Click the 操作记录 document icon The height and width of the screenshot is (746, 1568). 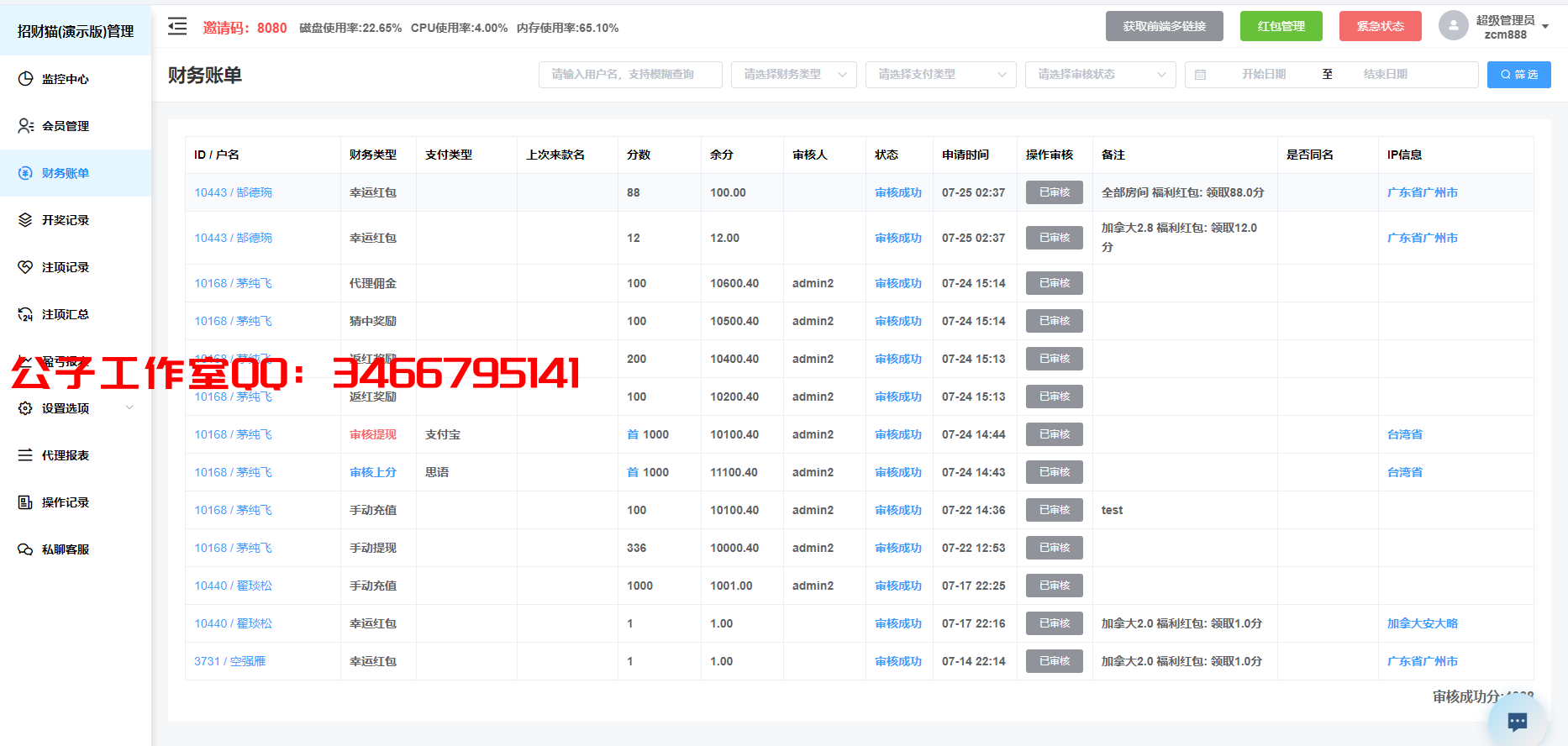pos(25,502)
